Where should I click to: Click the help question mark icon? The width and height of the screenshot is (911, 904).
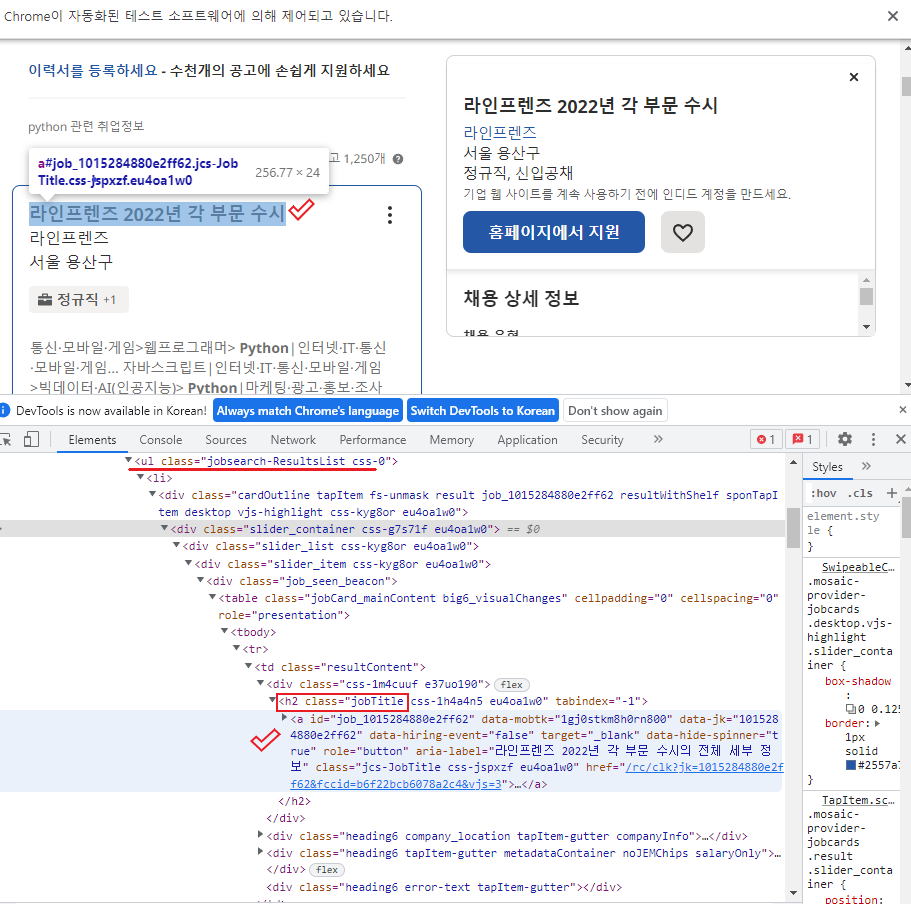pyautogui.click(x=398, y=159)
